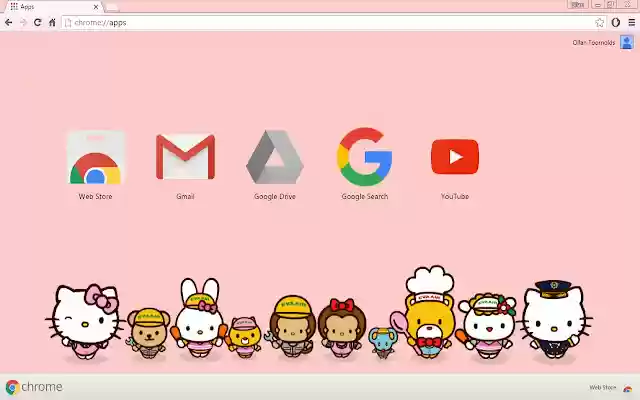
Task: Close the Apps tab
Action: click(96, 7)
